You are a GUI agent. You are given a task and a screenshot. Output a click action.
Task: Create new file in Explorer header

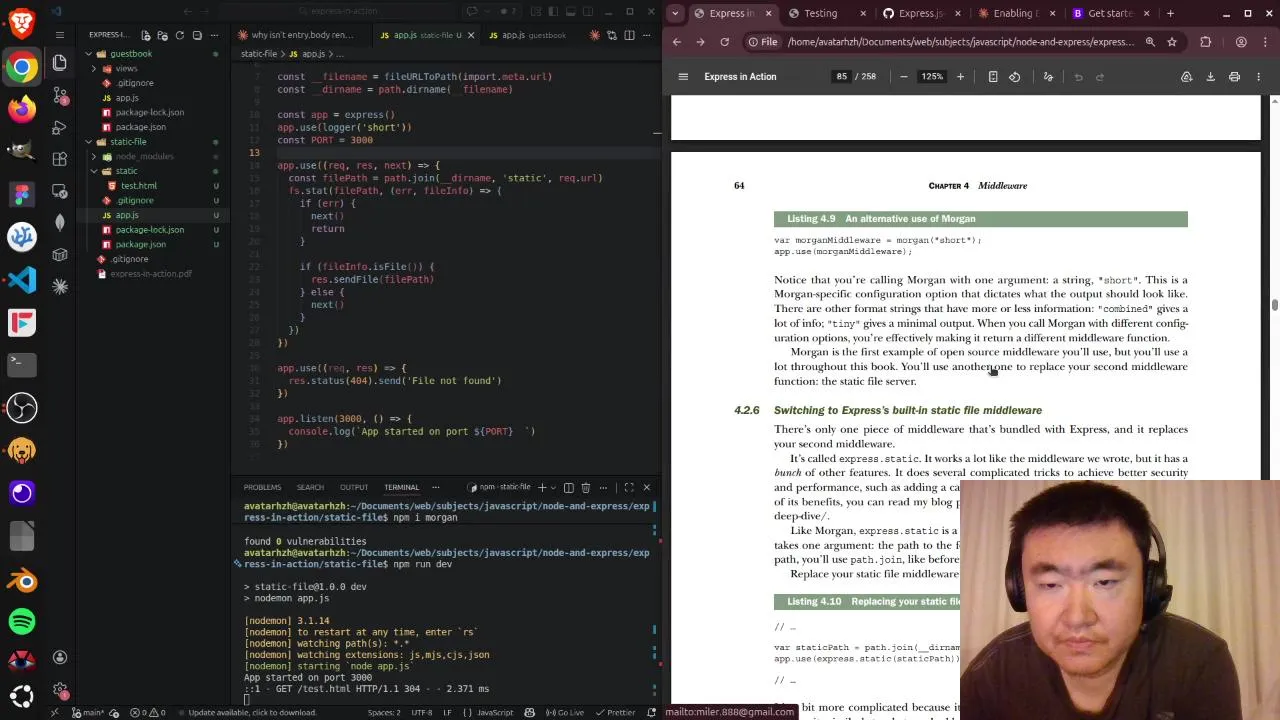tap(146, 35)
